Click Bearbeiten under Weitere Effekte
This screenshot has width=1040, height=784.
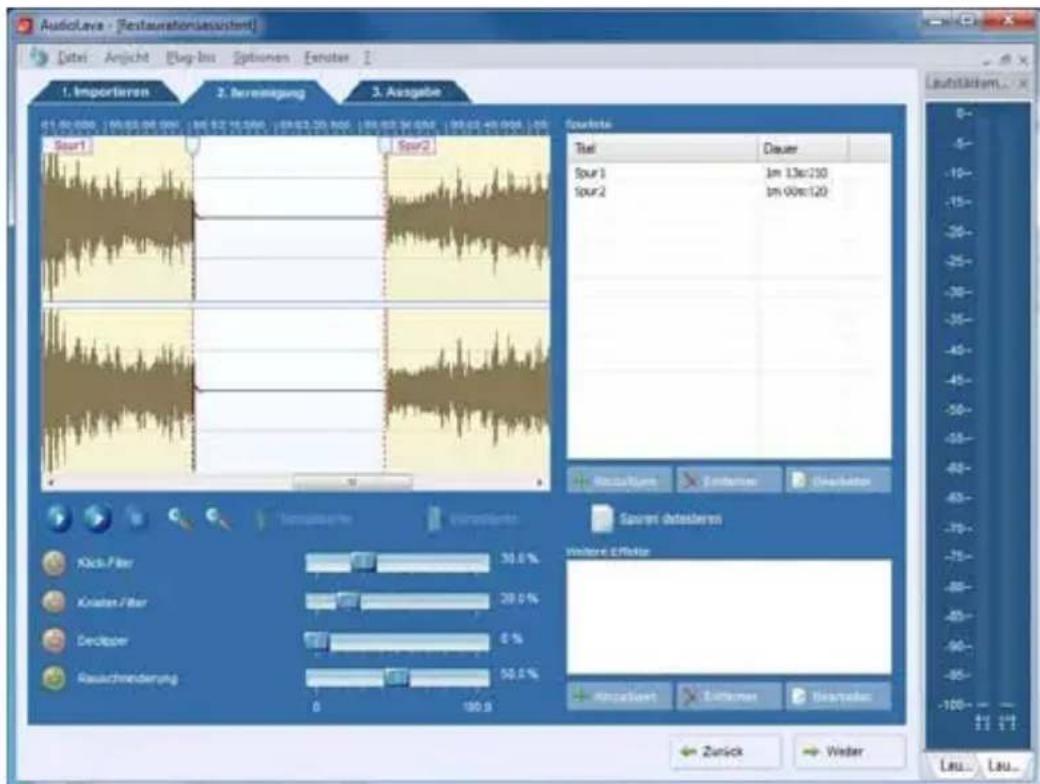tap(838, 696)
